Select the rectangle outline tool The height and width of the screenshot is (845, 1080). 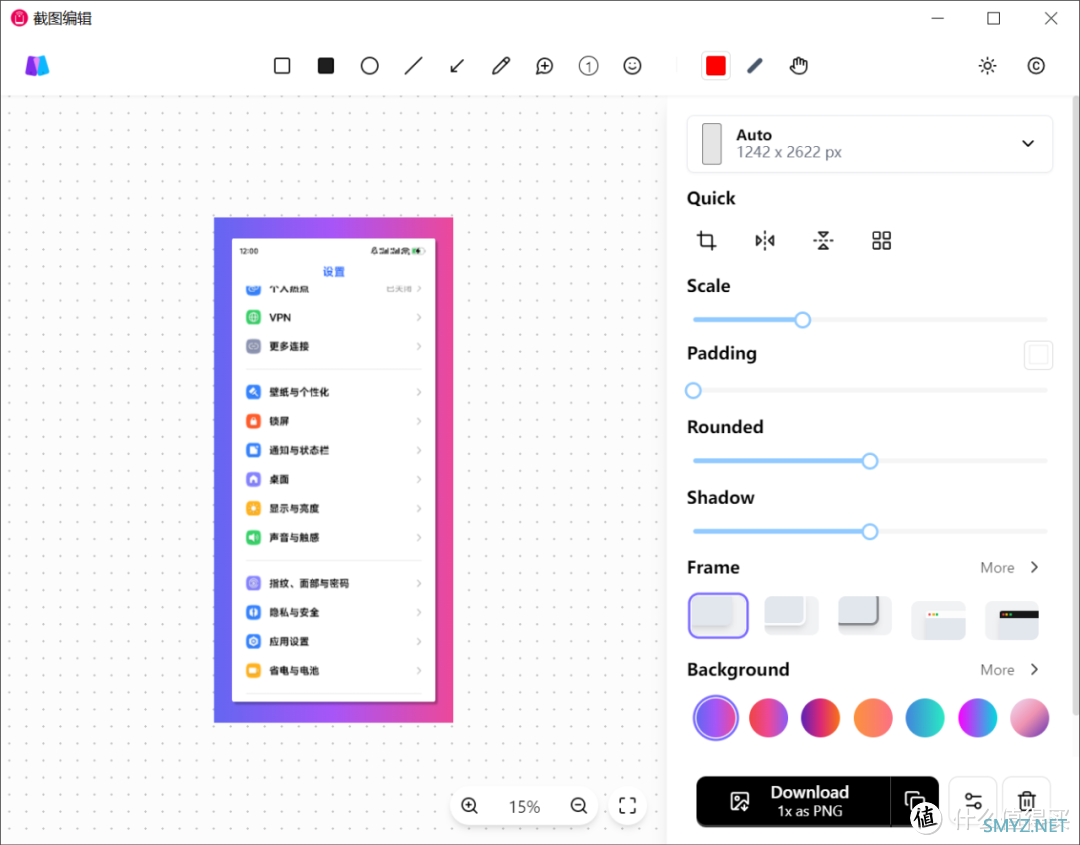282,66
